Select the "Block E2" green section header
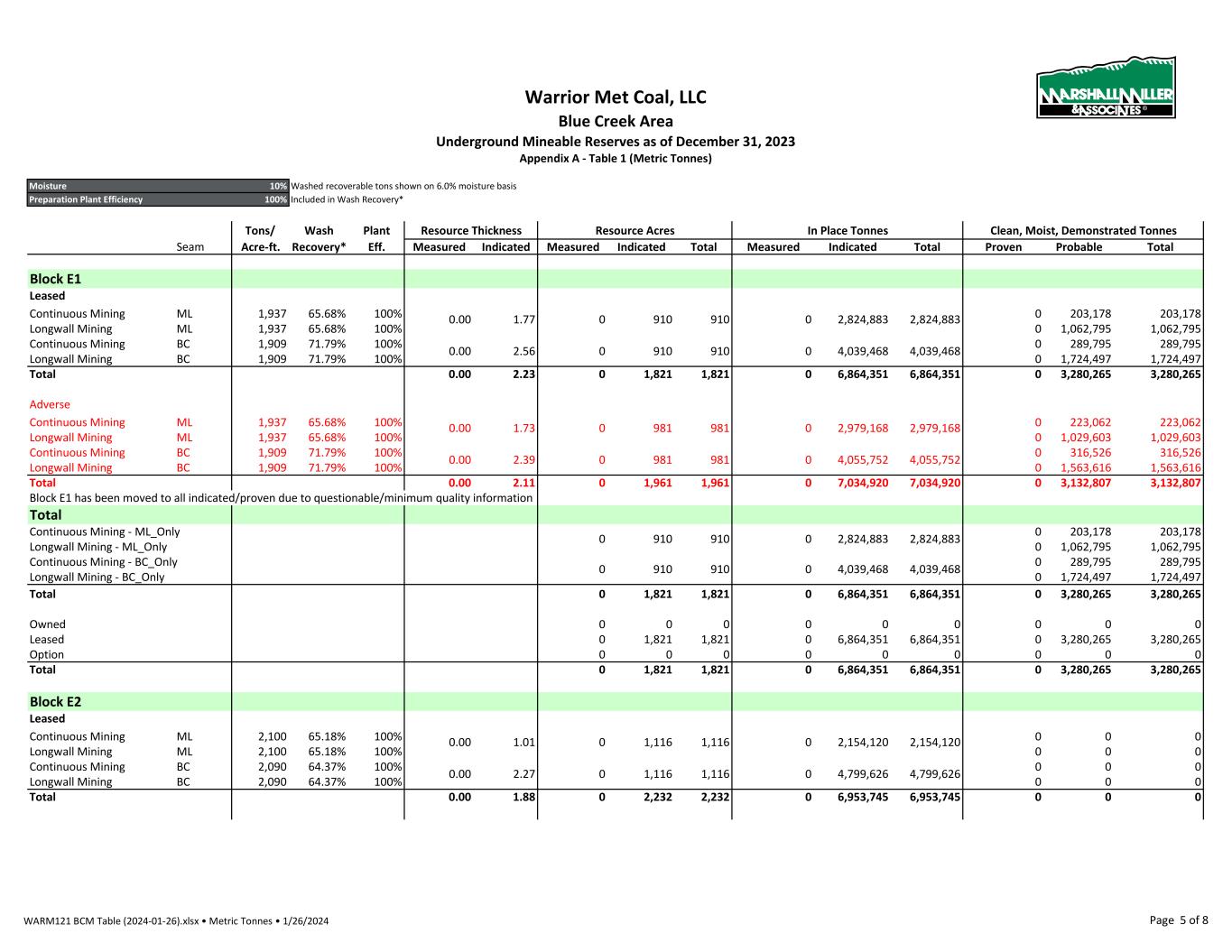This screenshot has width=1232, height=952. coord(55,701)
